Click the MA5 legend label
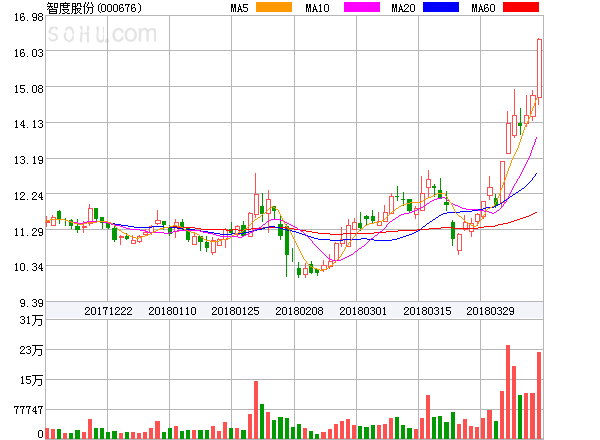 (x=239, y=8)
